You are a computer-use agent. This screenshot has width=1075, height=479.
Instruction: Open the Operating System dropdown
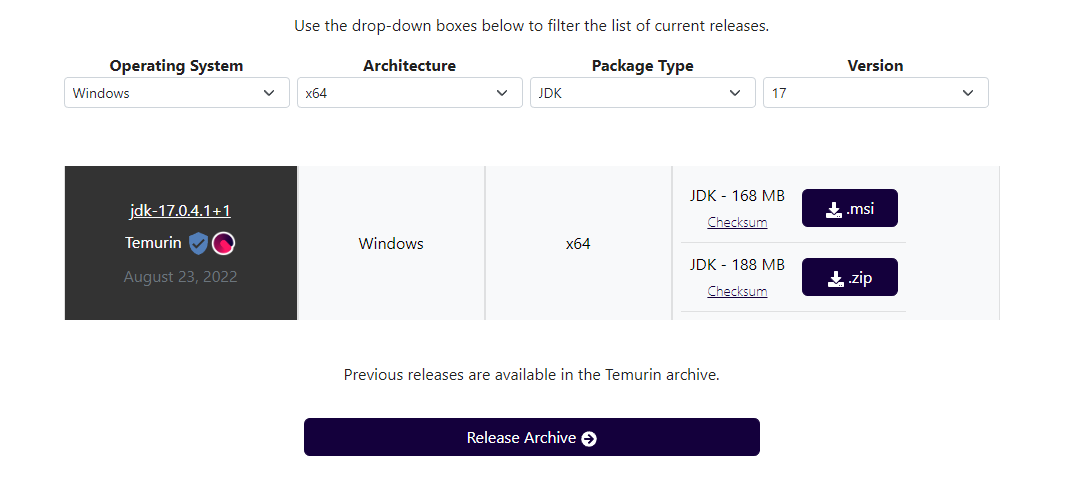click(176, 93)
